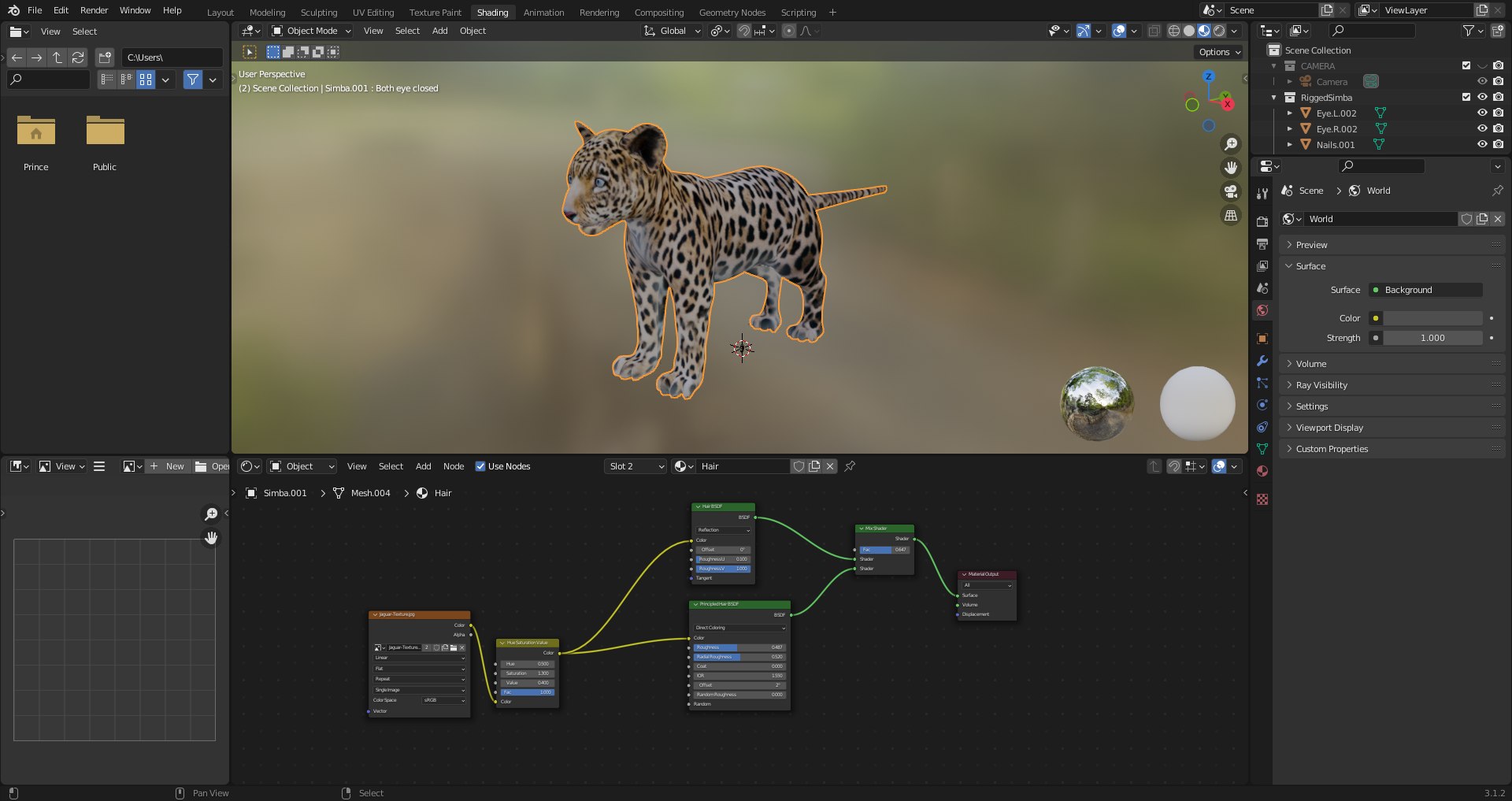Switch to Geometry Nodes workspace tab
1512x801 pixels.
click(732, 13)
